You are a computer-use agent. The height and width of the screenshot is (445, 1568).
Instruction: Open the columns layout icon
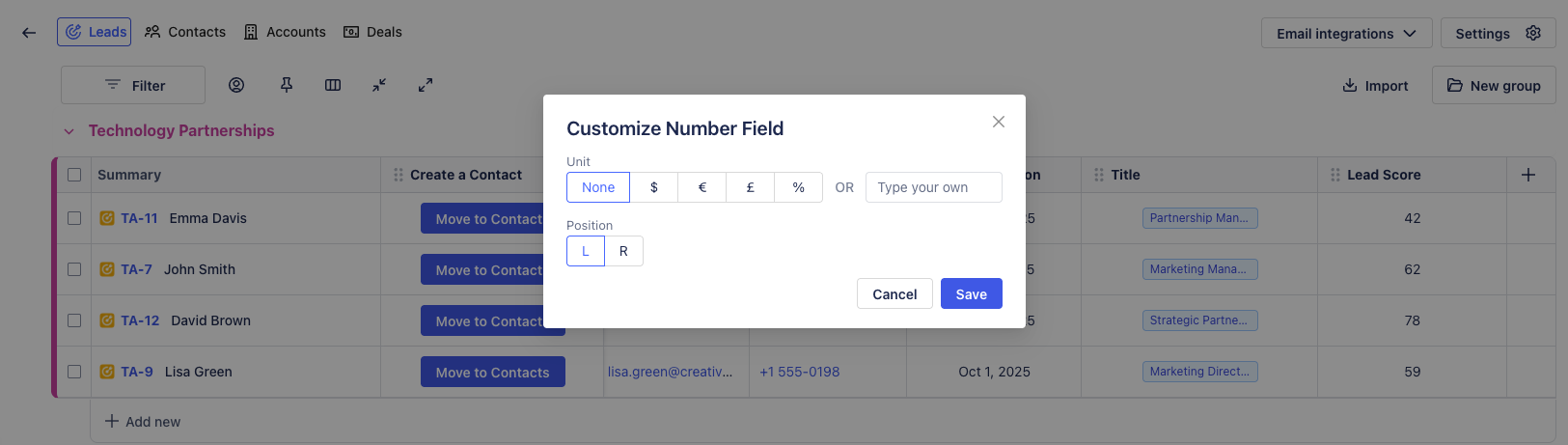click(x=333, y=85)
